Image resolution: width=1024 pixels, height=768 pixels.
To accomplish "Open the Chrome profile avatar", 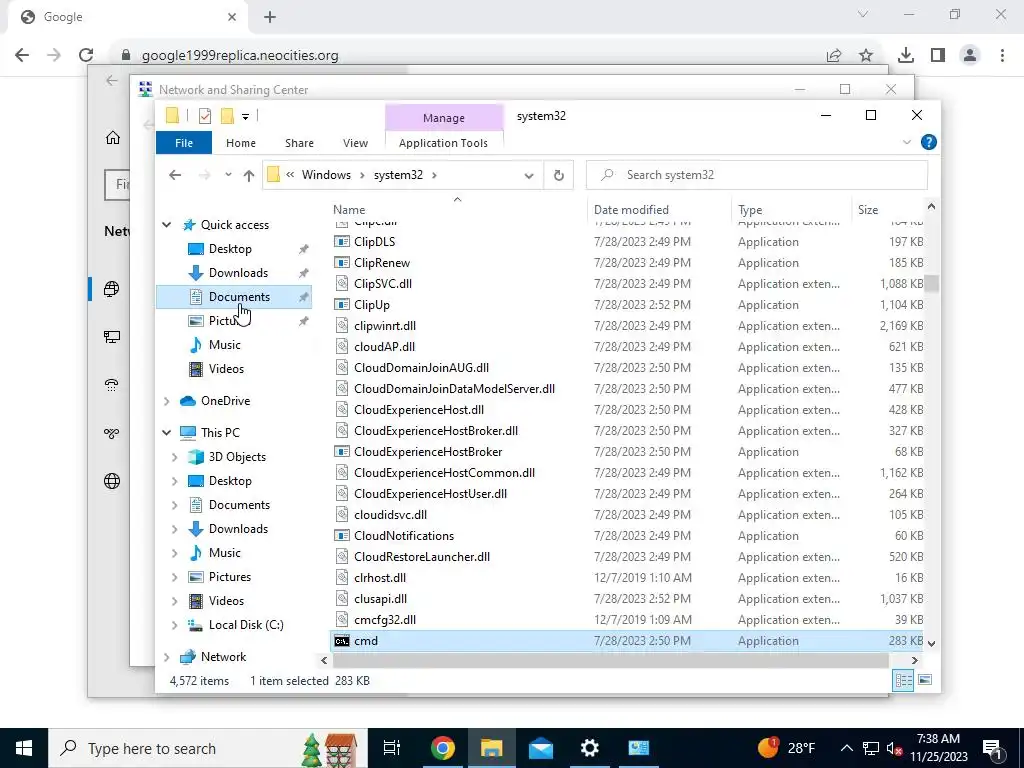I will point(970,56).
